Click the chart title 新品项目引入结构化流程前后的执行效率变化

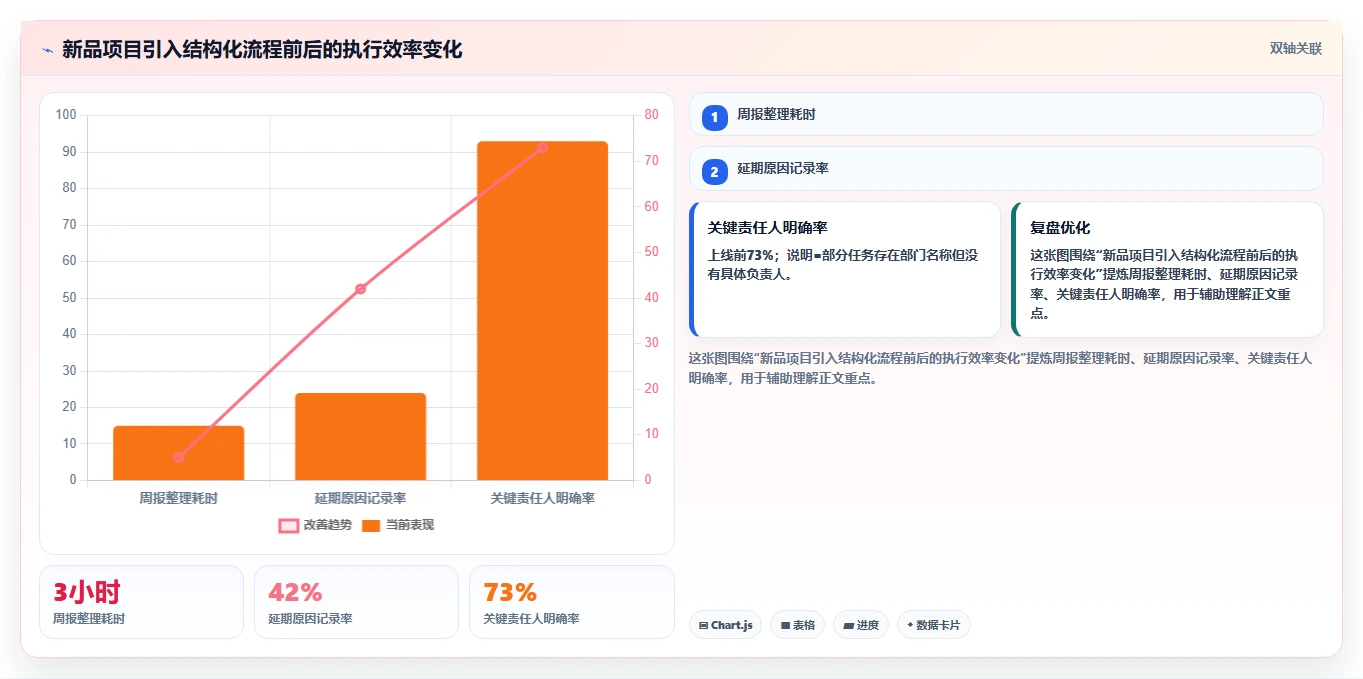[262, 50]
